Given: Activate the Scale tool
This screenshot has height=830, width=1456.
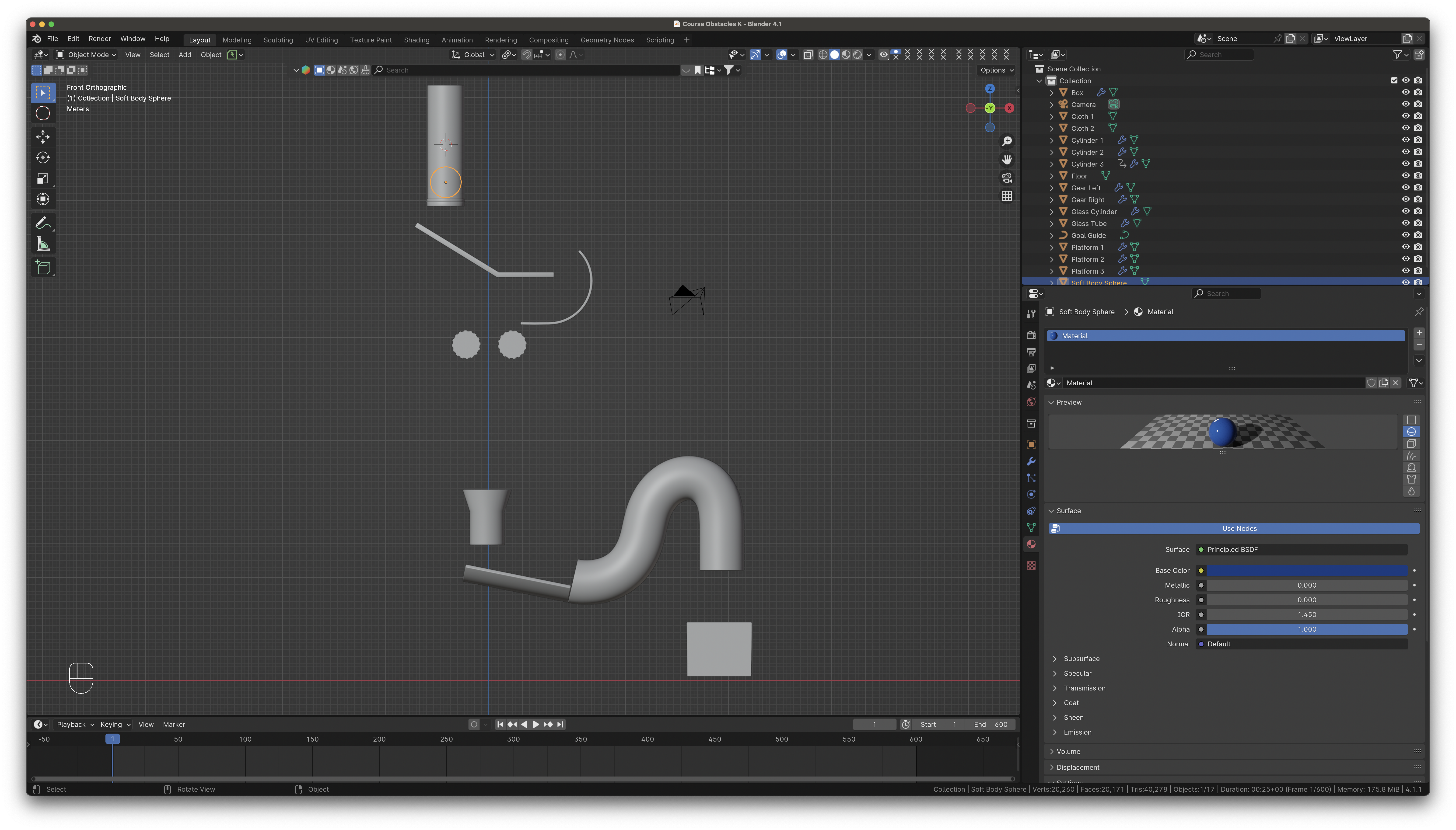Looking at the screenshot, I should (43, 179).
